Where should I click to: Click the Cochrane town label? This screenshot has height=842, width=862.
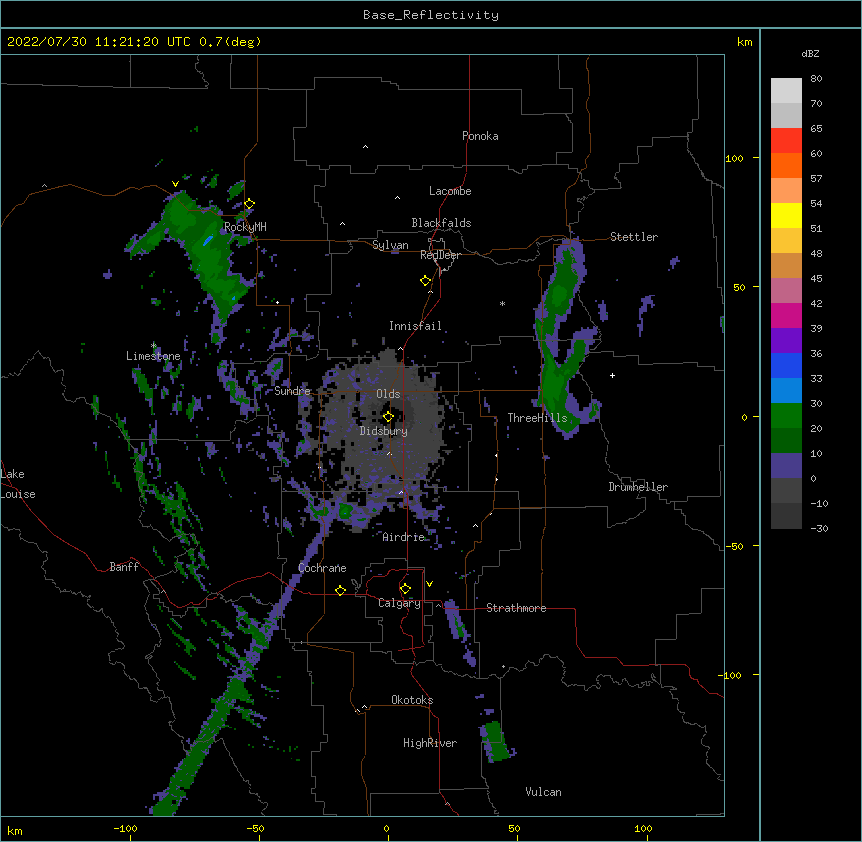(x=322, y=568)
